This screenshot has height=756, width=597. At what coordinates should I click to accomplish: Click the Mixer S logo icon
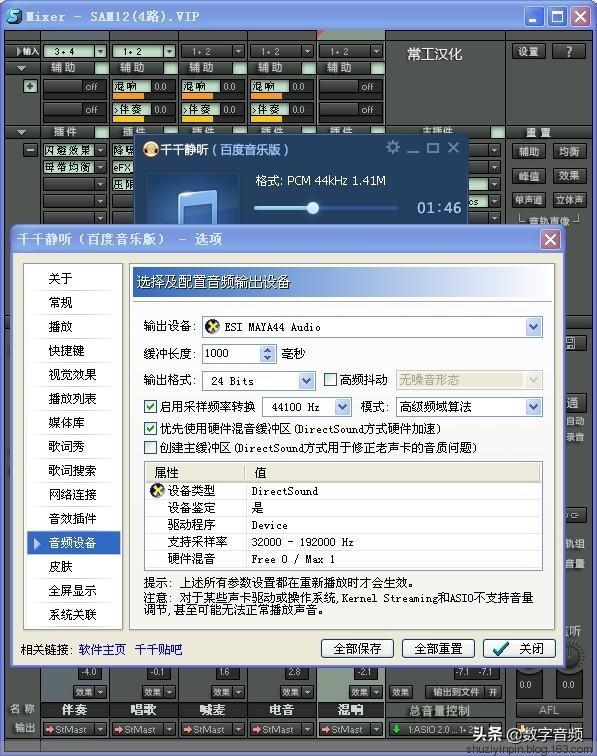coord(14,16)
